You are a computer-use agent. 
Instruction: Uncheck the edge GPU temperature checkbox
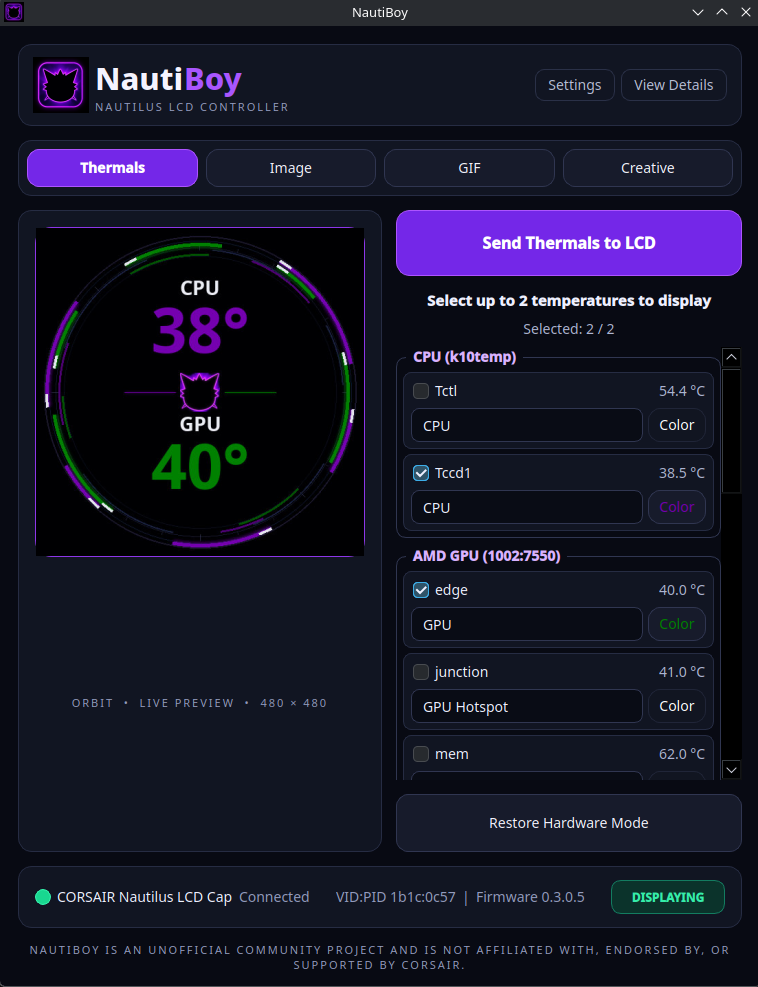pos(421,590)
